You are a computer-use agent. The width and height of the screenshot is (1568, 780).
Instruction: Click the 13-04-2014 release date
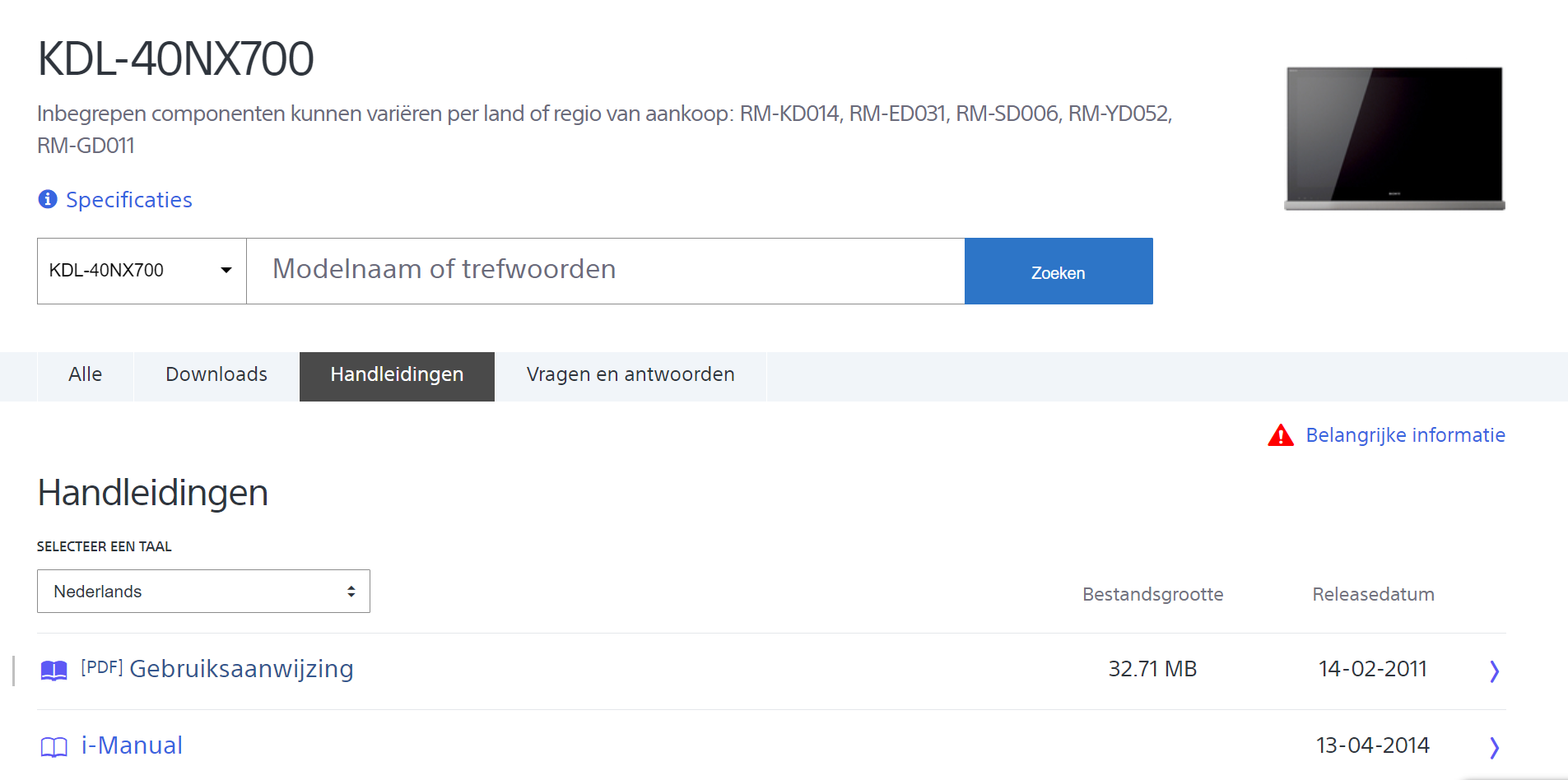(x=1373, y=745)
